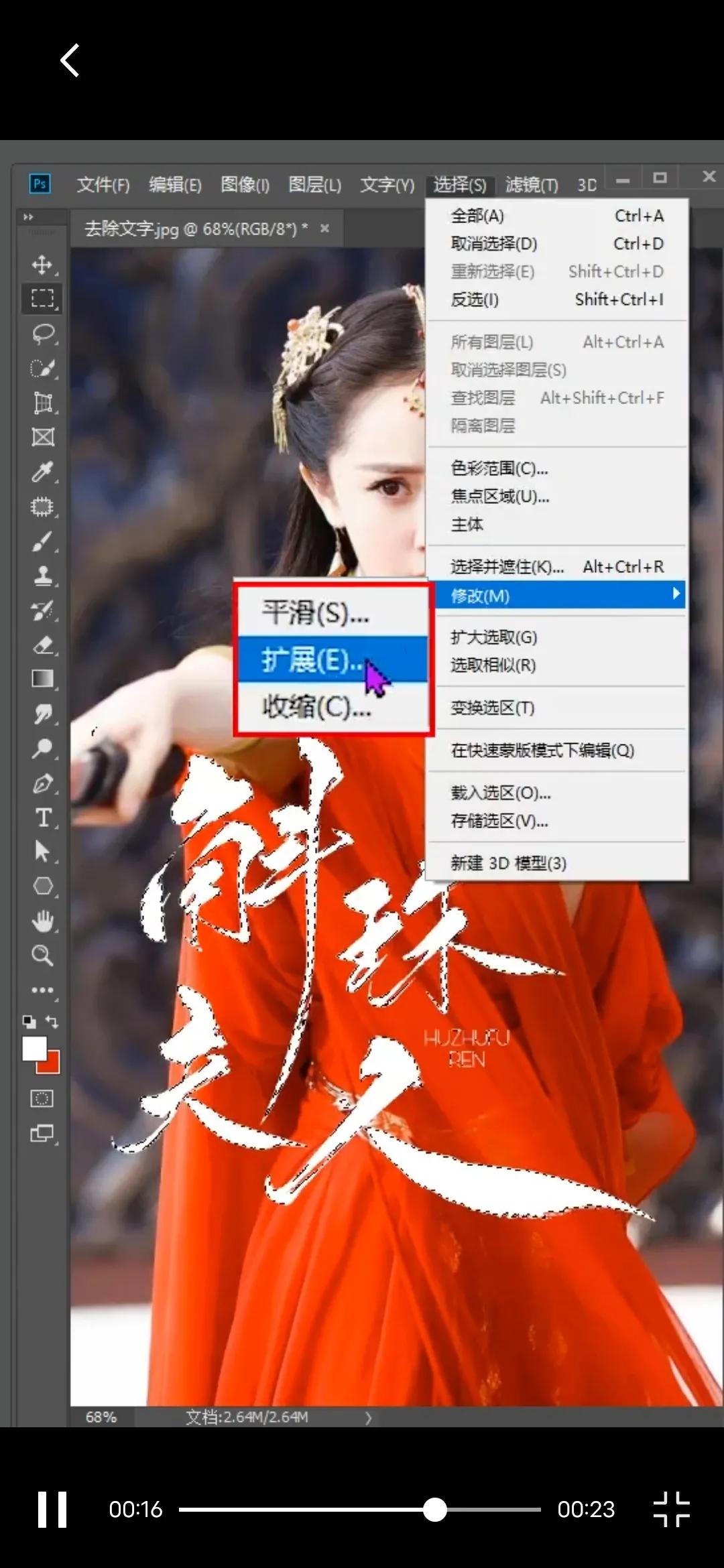The width and height of the screenshot is (724, 1568).
Task: Select the Pen tool
Action: [43, 783]
